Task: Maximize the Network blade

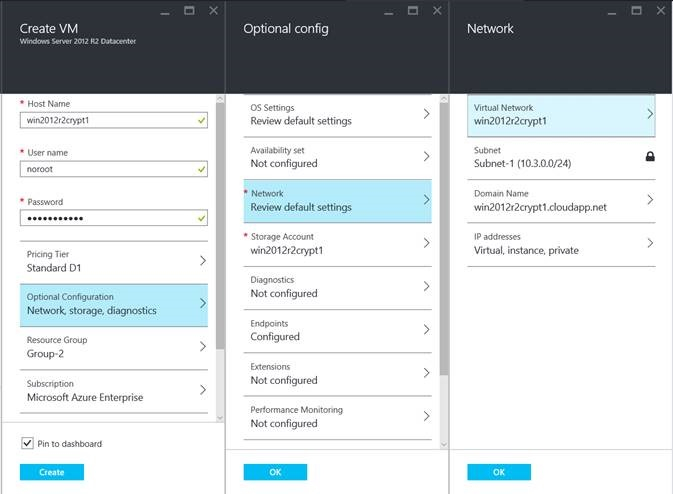Action: click(x=636, y=11)
